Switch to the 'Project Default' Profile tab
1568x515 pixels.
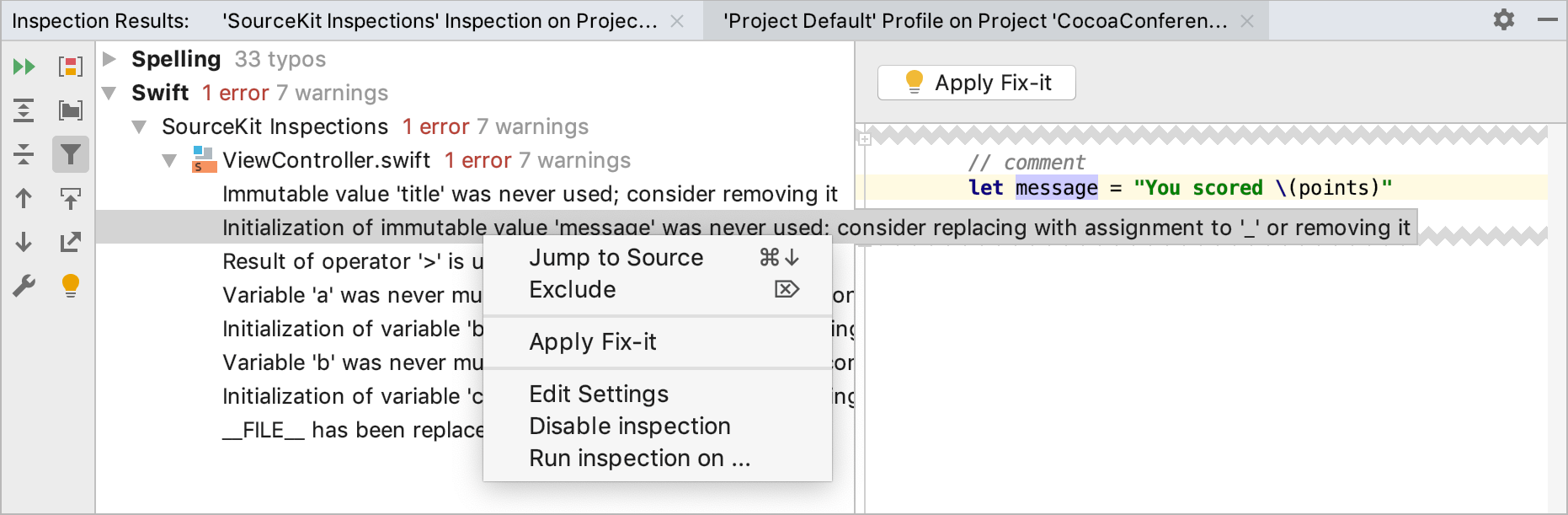click(974, 21)
